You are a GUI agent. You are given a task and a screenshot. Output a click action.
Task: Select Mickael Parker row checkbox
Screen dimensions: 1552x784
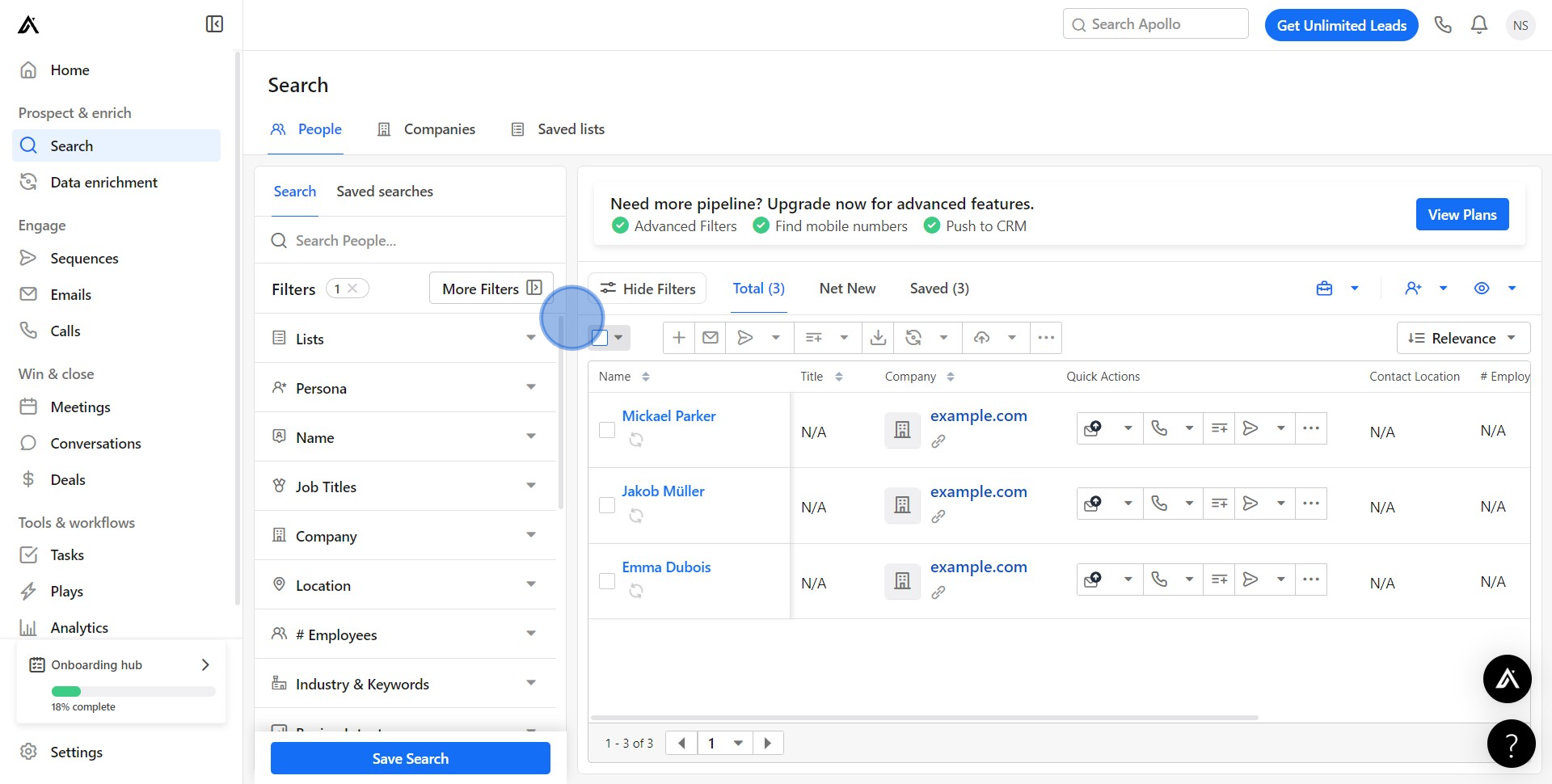(x=607, y=430)
